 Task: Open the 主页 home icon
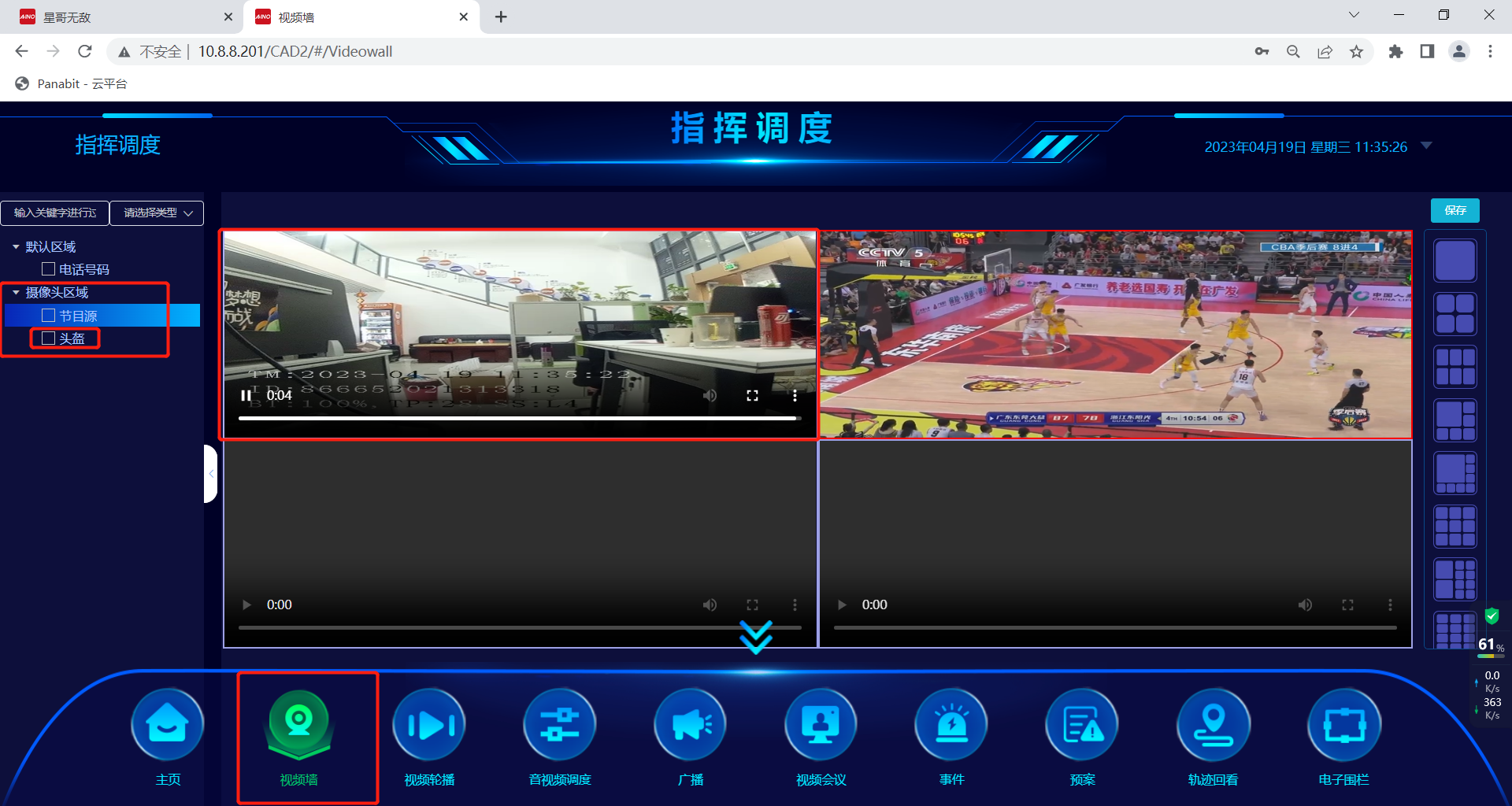[x=167, y=725]
